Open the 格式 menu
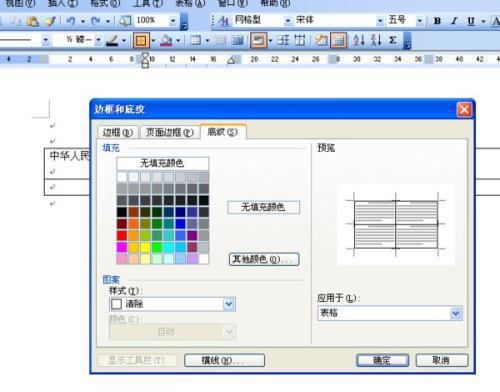 pos(105,3)
